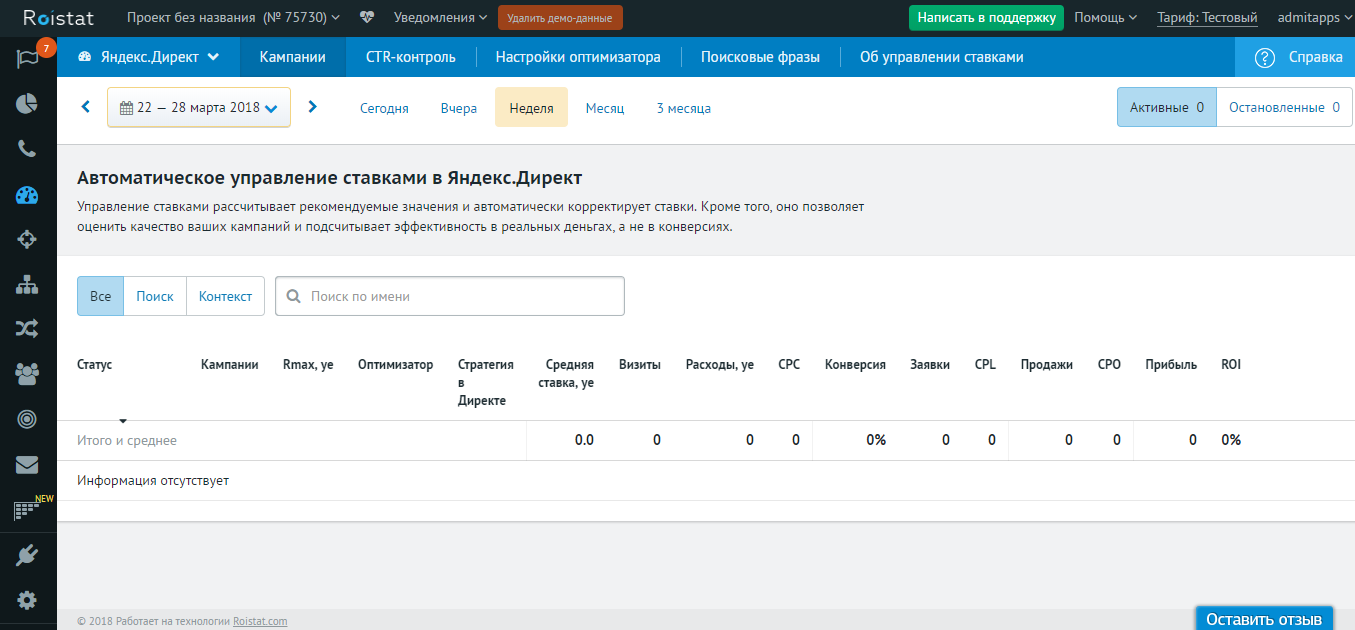Go to next date period arrow
This screenshot has height=630, width=1355.
[313, 107]
